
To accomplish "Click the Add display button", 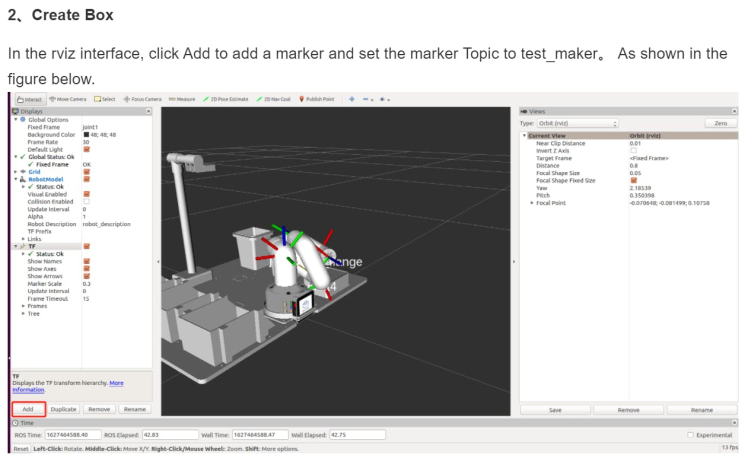I will point(28,409).
